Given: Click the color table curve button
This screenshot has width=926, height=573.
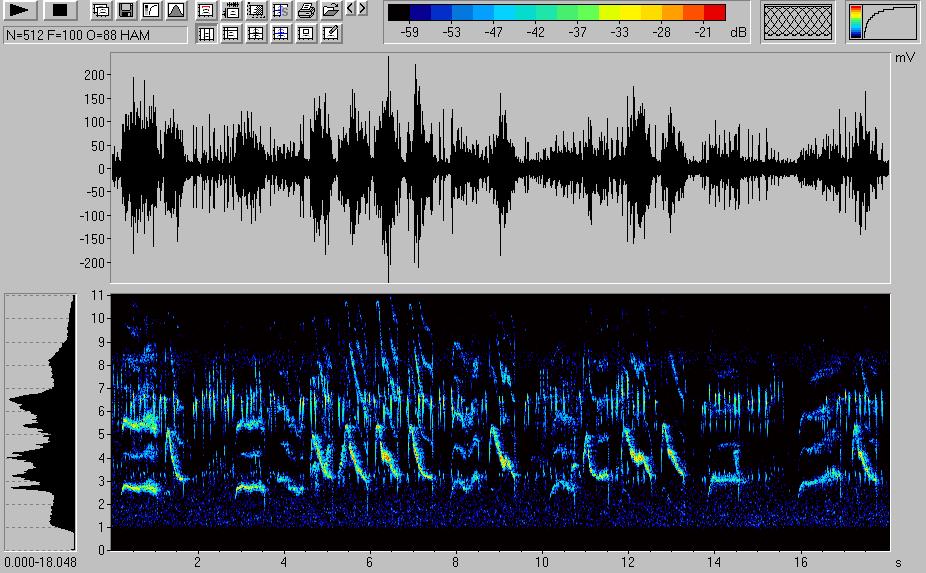Looking at the screenshot, I should (x=882, y=22).
